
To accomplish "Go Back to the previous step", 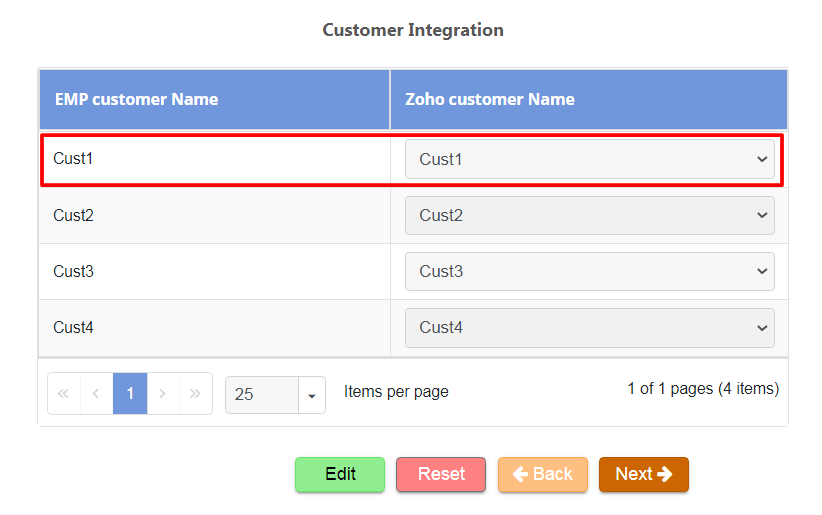I will click(x=543, y=474).
